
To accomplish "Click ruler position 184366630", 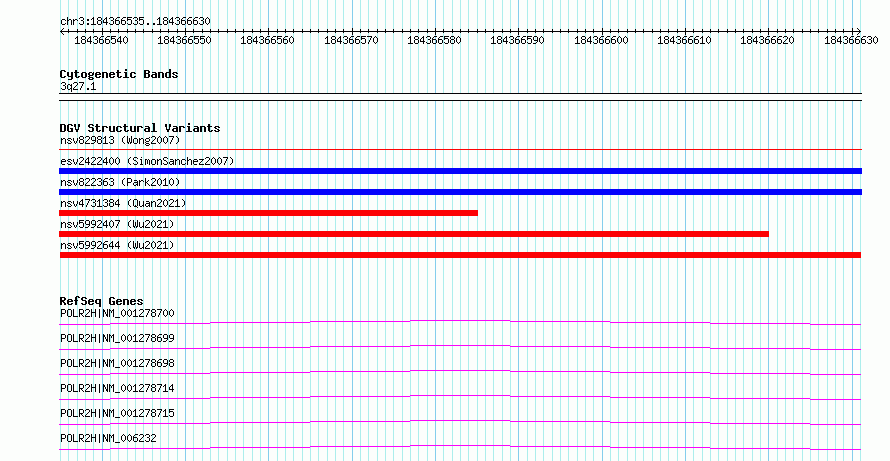I will [851, 40].
